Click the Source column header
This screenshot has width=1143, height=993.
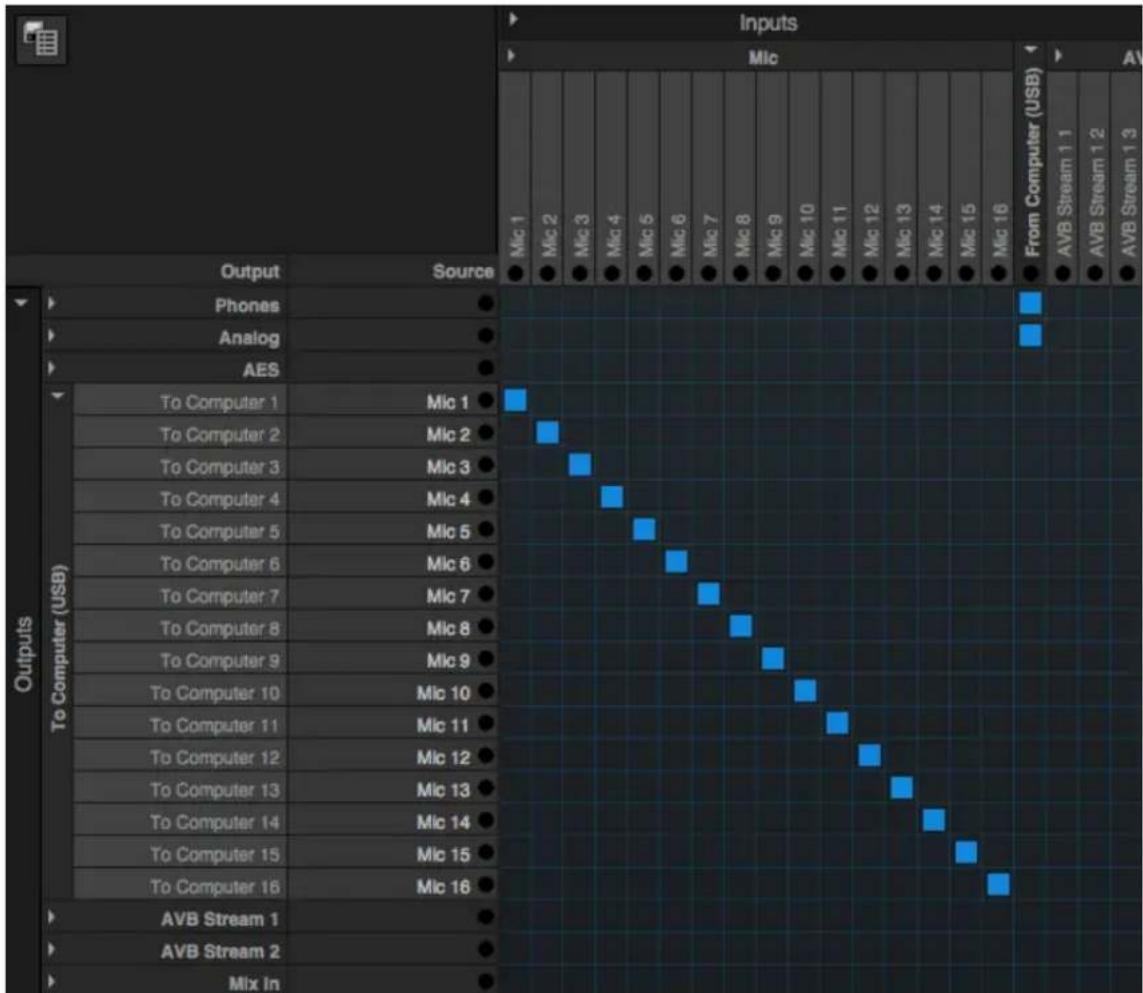tap(463, 271)
